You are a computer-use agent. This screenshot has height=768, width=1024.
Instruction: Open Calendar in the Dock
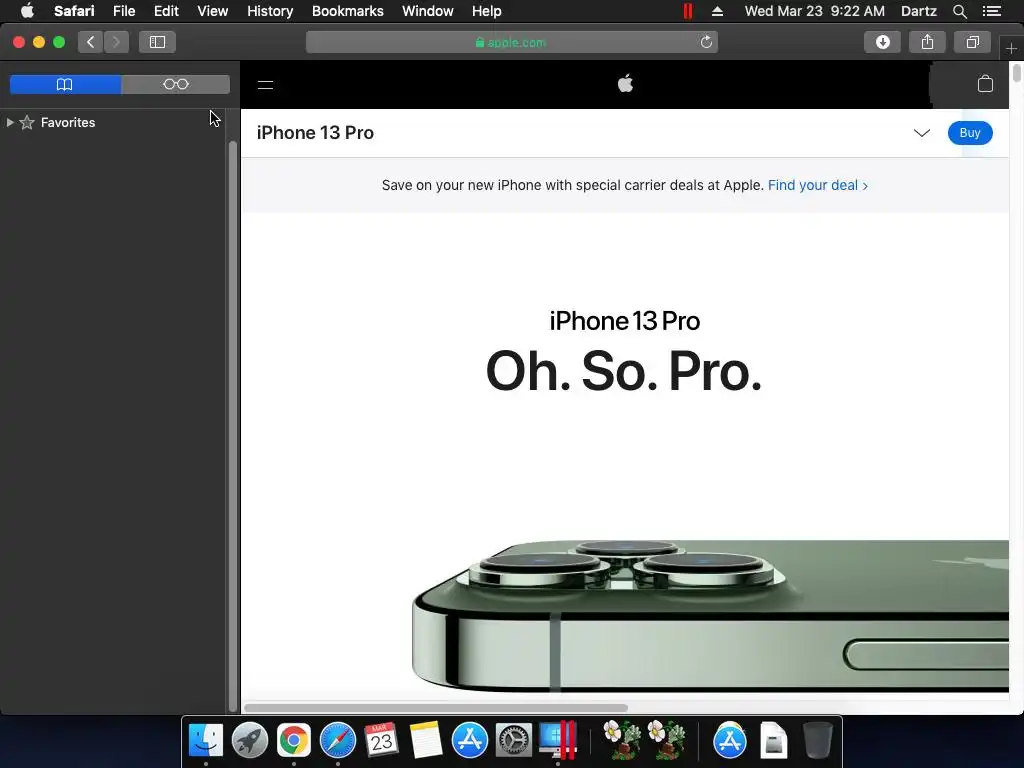pyautogui.click(x=381, y=740)
